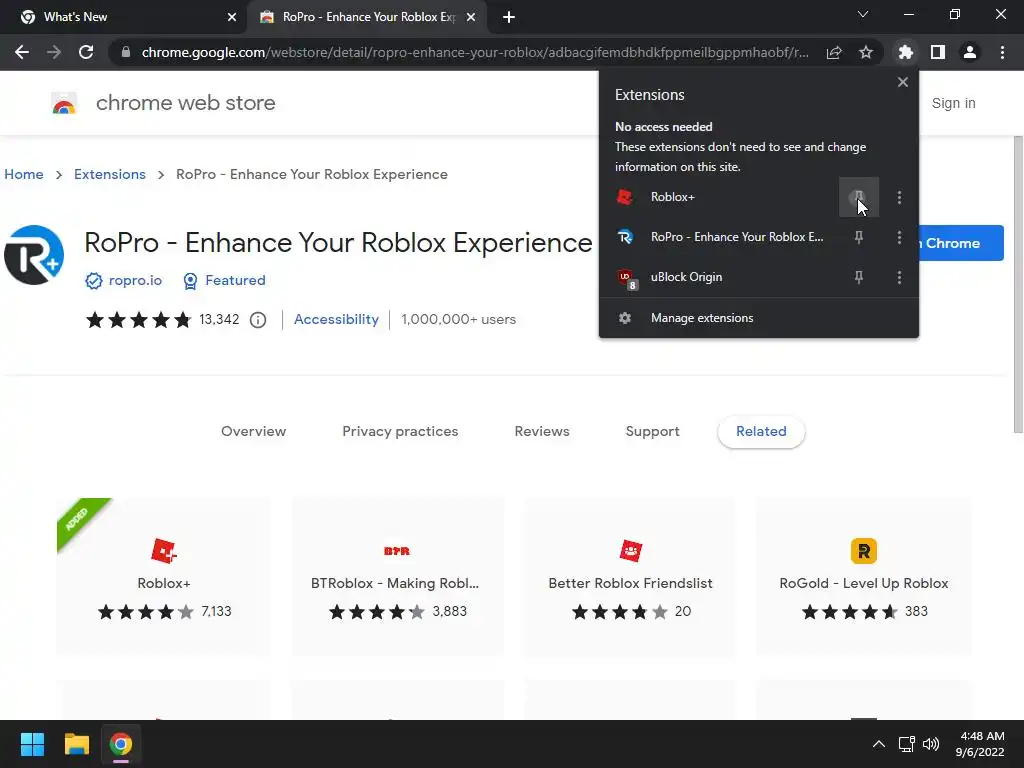Open more options for Roblox+ extension
1024x768 pixels.
[x=899, y=197]
